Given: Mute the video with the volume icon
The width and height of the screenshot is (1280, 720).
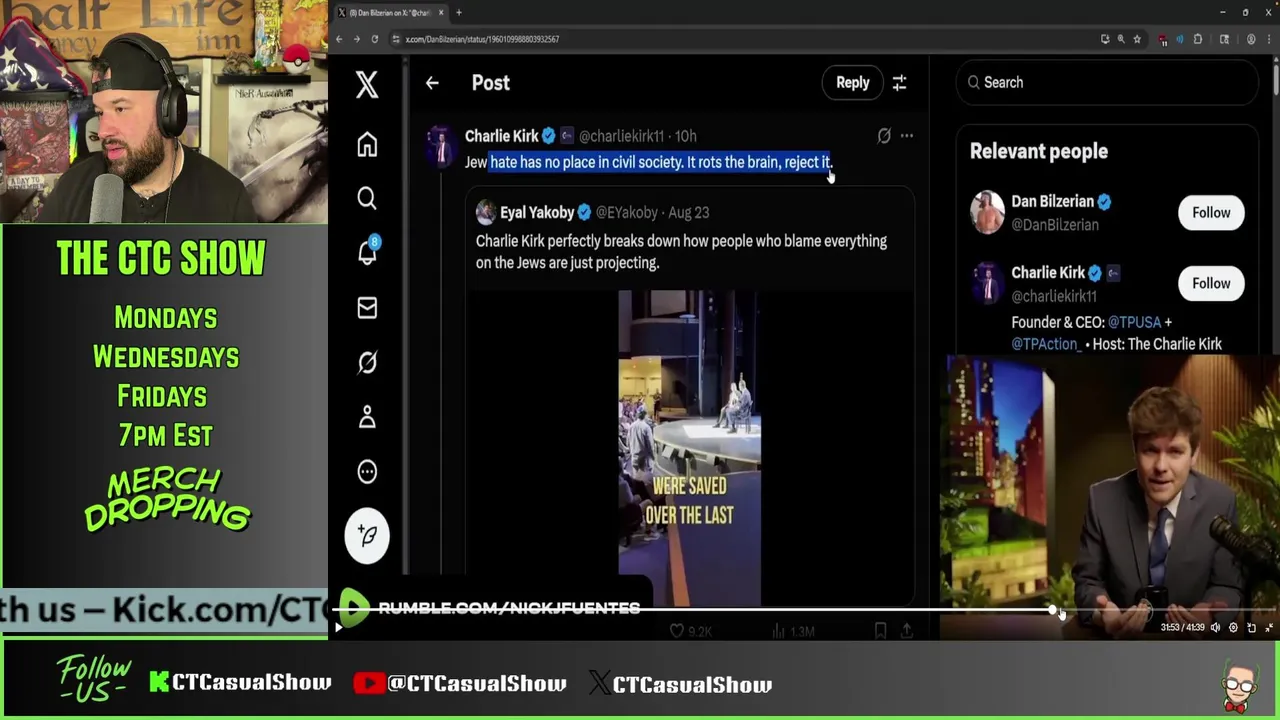Looking at the screenshot, I should pos(1215,628).
